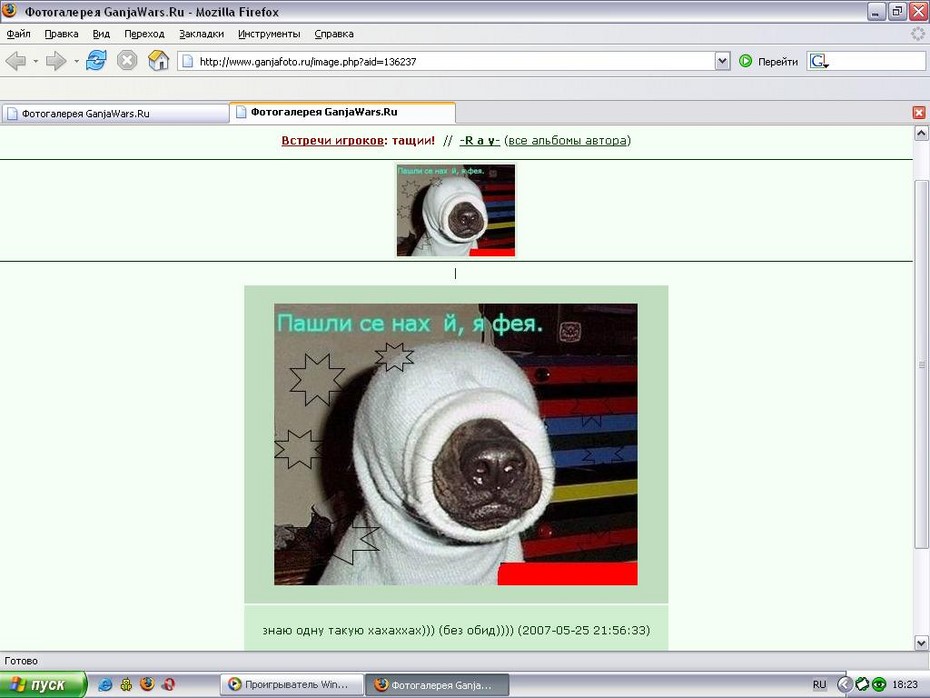Open the Переход menu

(x=144, y=34)
